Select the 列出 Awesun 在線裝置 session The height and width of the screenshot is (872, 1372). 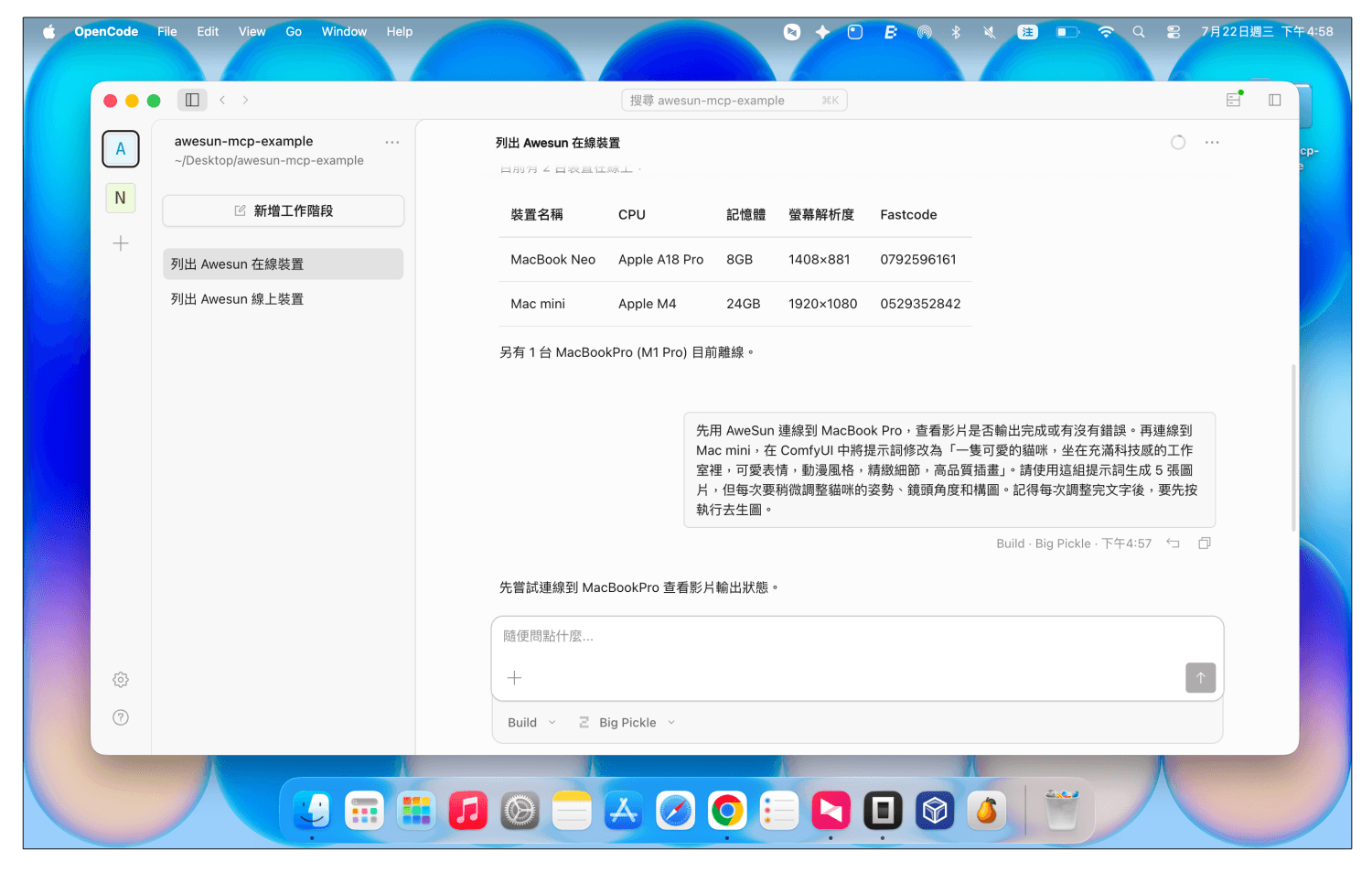(284, 264)
